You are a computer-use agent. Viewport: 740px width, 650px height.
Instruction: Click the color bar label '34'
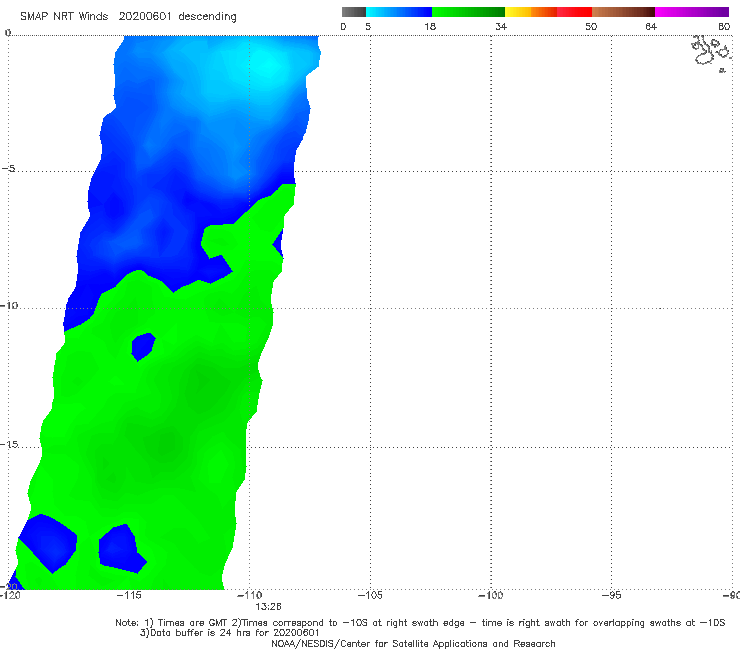pos(501,26)
